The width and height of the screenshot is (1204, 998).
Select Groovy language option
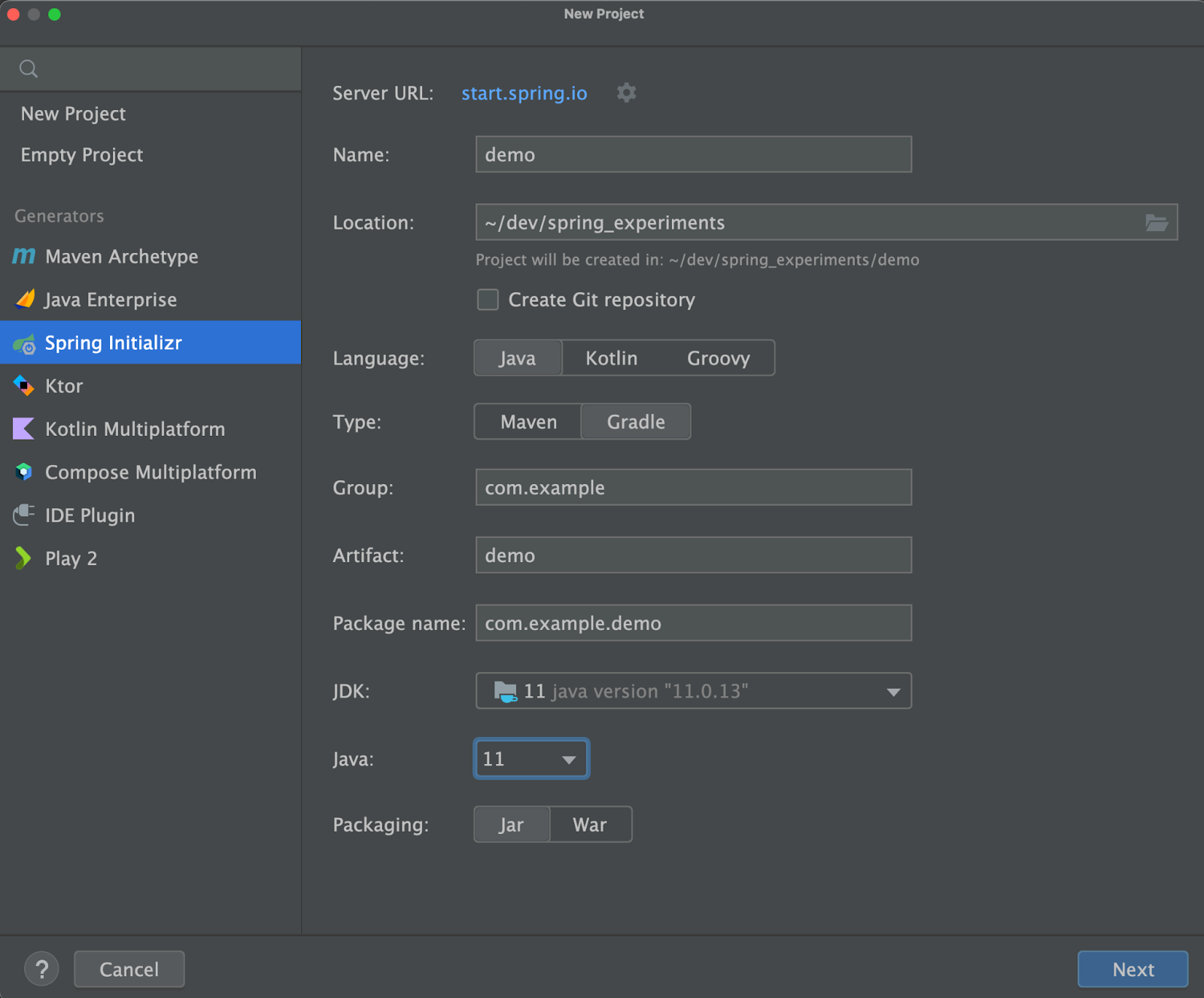718,358
